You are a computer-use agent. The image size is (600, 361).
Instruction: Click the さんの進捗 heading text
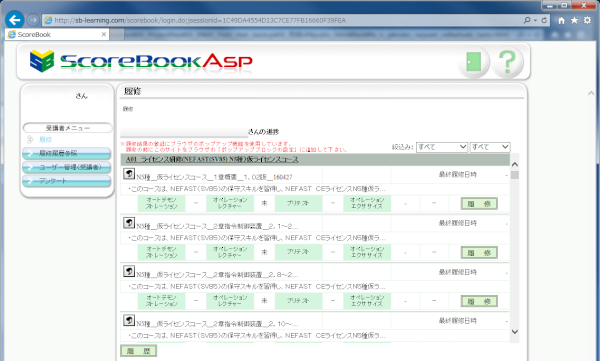[x=263, y=132]
